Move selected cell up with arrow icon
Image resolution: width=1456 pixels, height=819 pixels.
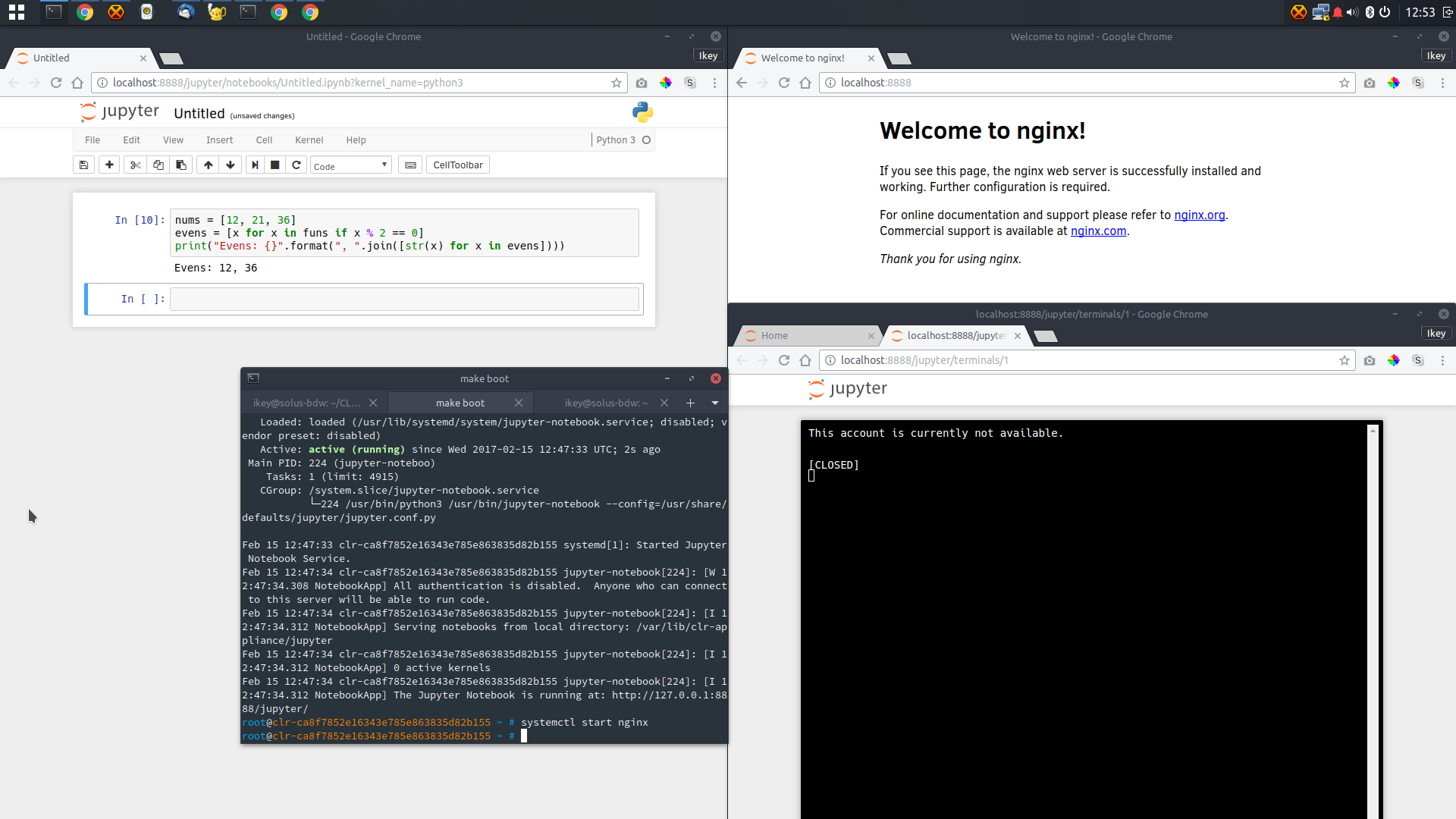click(209, 165)
